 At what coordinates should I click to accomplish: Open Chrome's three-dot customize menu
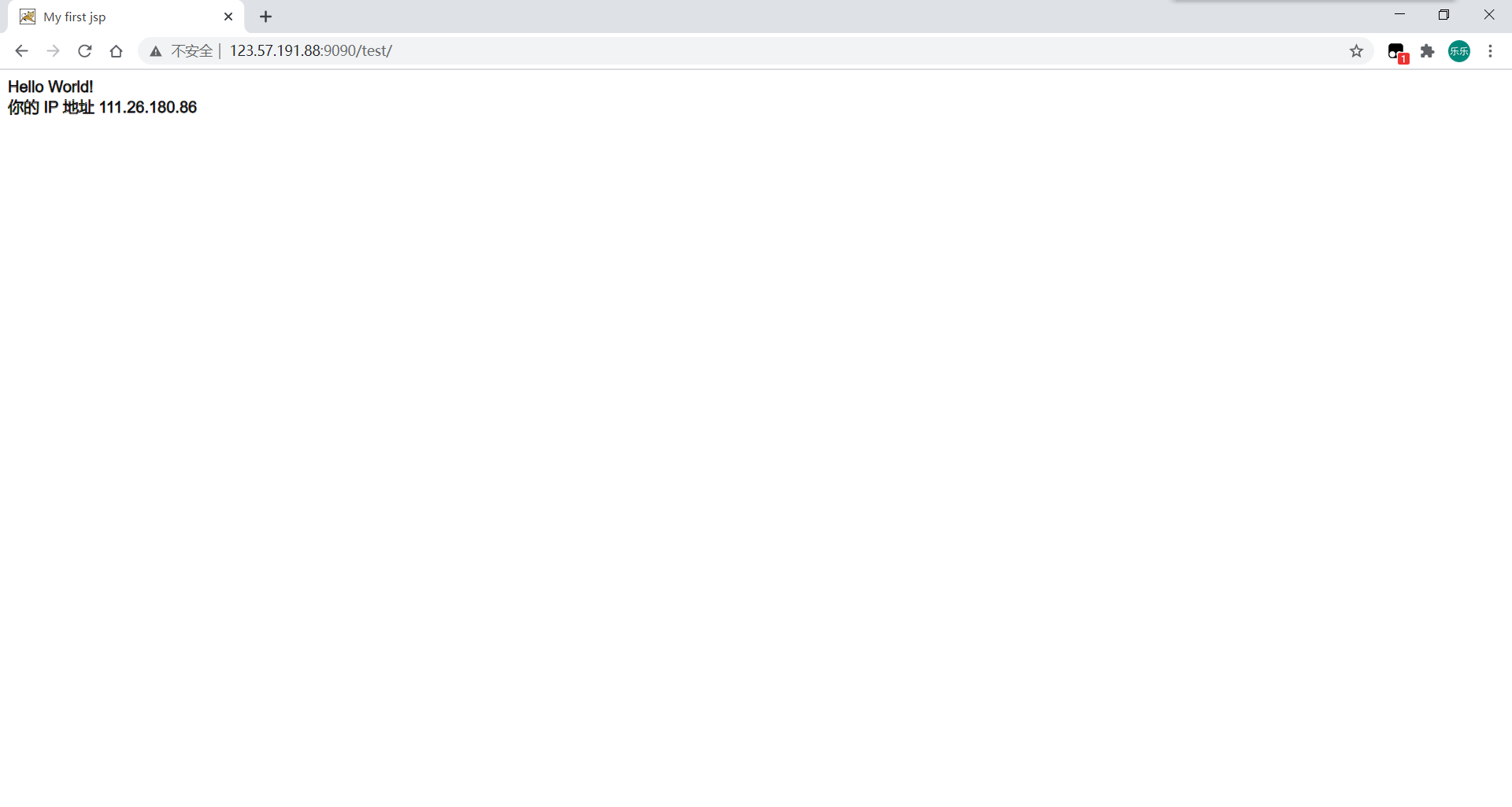(x=1490, y=50)
